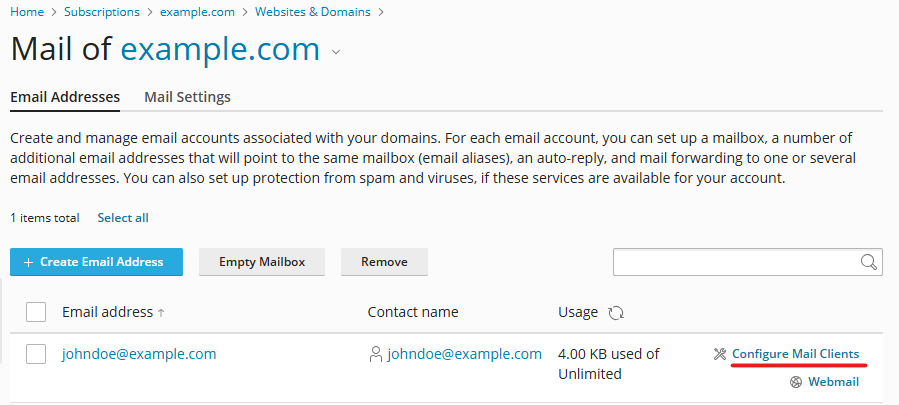Expand the chevron after Websites & Domains

381,12
